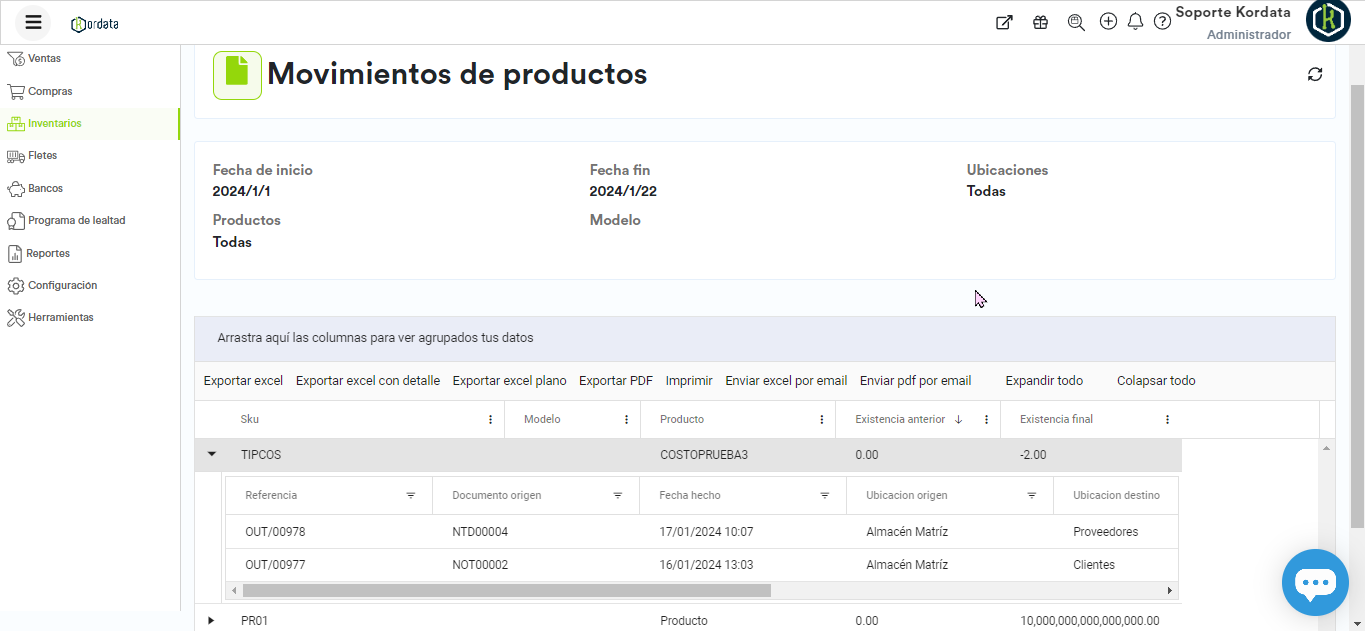Screen dimensions: 1365x631
Task: Click the open-in-new-window icon
Action: coord(1004,22)
